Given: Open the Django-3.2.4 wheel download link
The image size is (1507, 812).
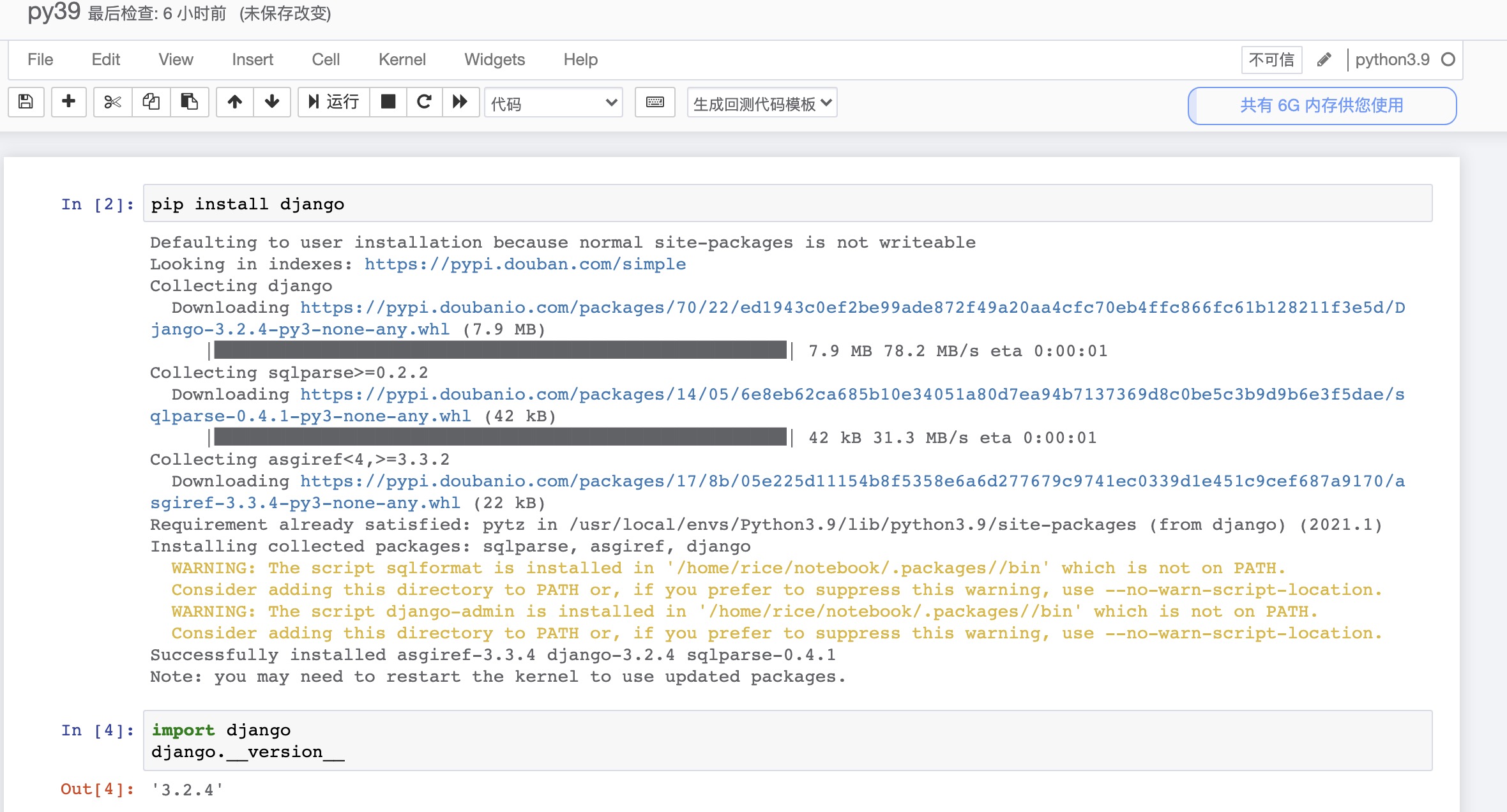Looking at the screenshot, I should (x=777, y=319).
